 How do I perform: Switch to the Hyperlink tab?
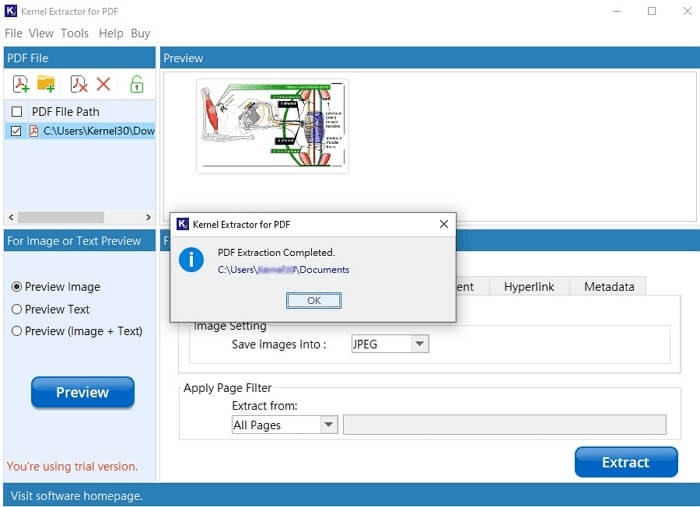529,287
